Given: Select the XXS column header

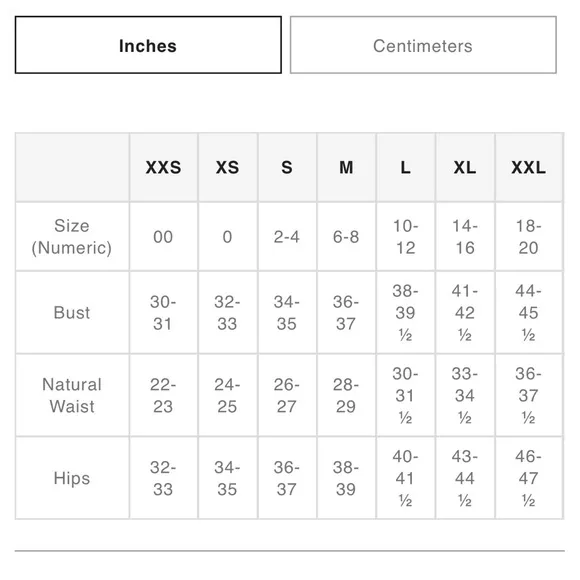Looking at the screenshot, I should 163,168.
